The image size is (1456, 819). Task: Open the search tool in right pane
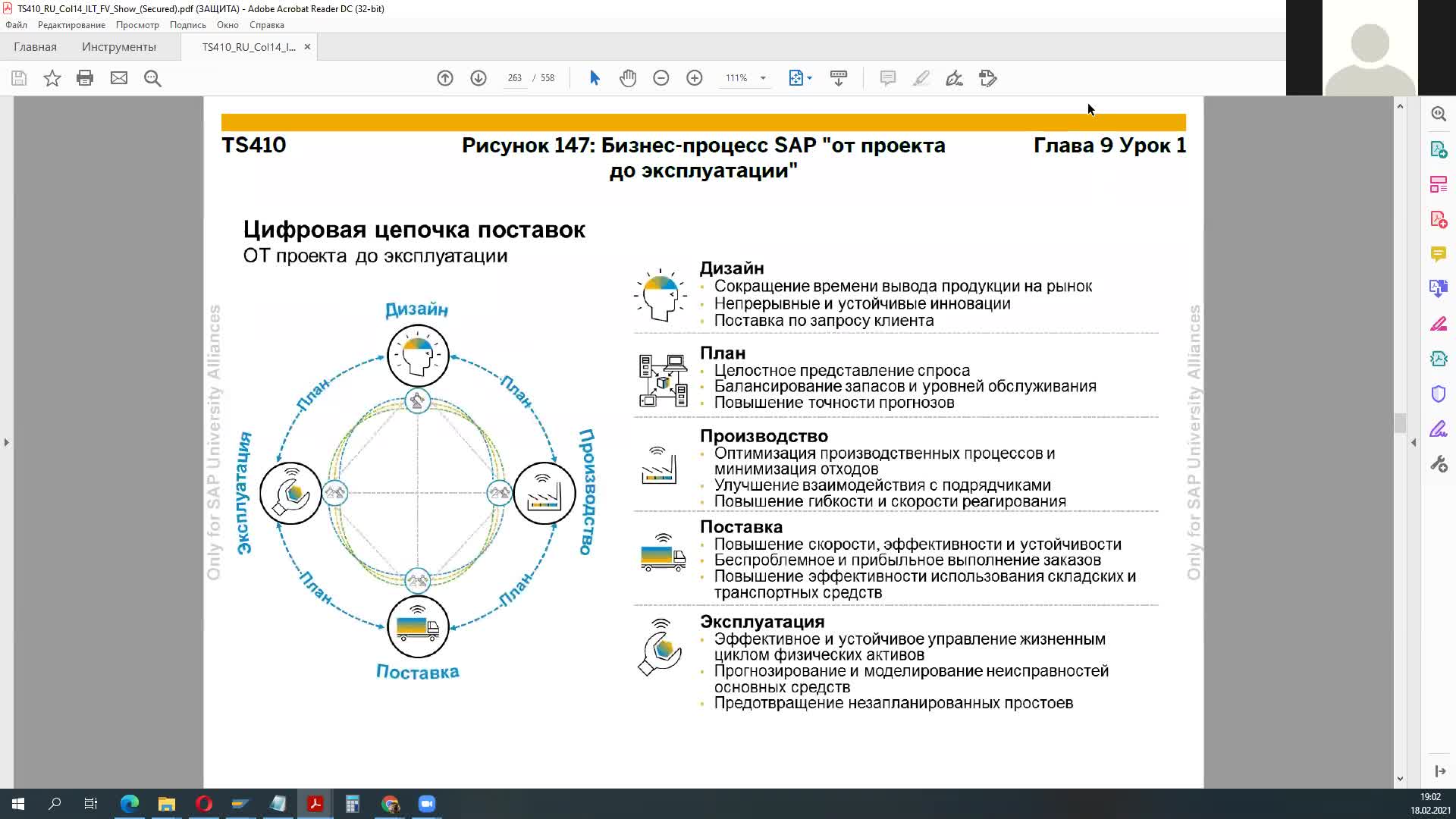(1439, 114)
